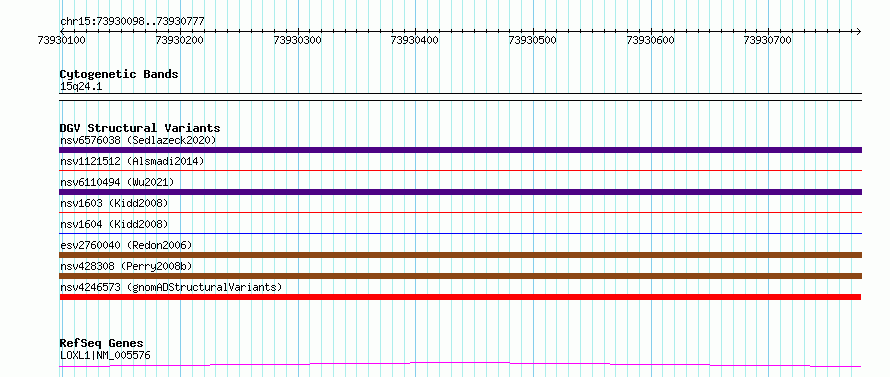Screen dimensions: 890x377
Task: Click ruler position 73930200
Action: click(x=179, y=40)
